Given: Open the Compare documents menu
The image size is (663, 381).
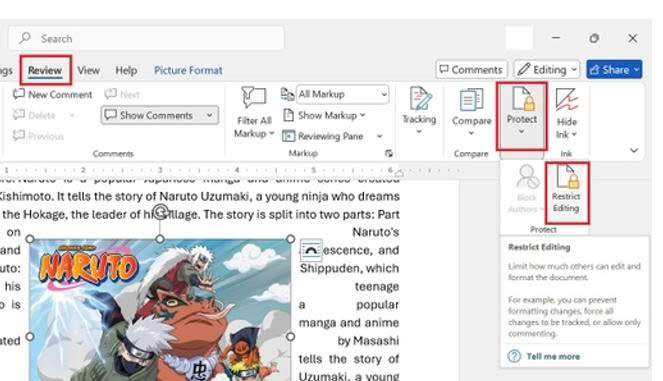Looking at the screenshot, I should pos(471,112).
